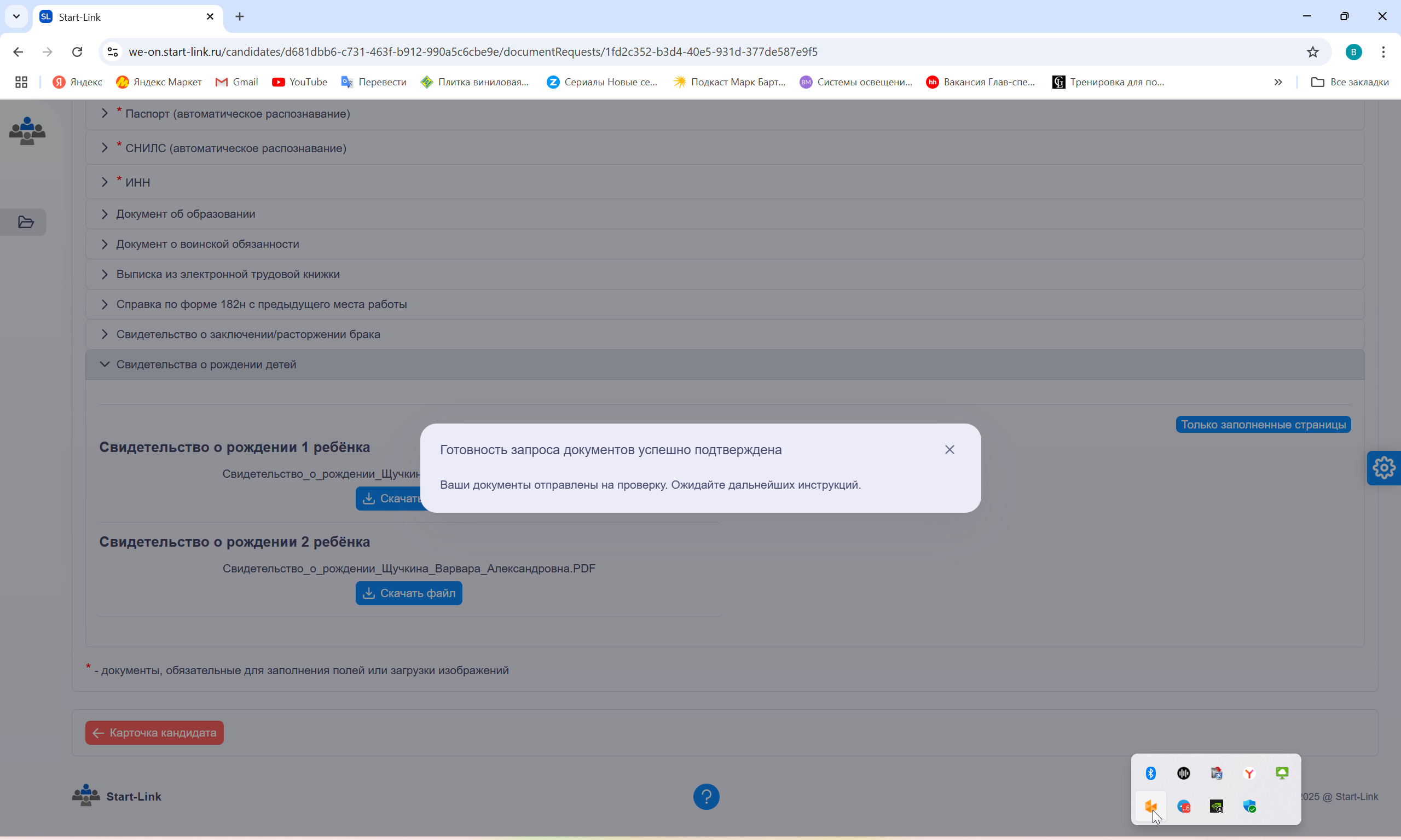Open the Яндекс Маркет bookmark
Viewport: 1401px width, 840px height.
(x=159, y=82)
